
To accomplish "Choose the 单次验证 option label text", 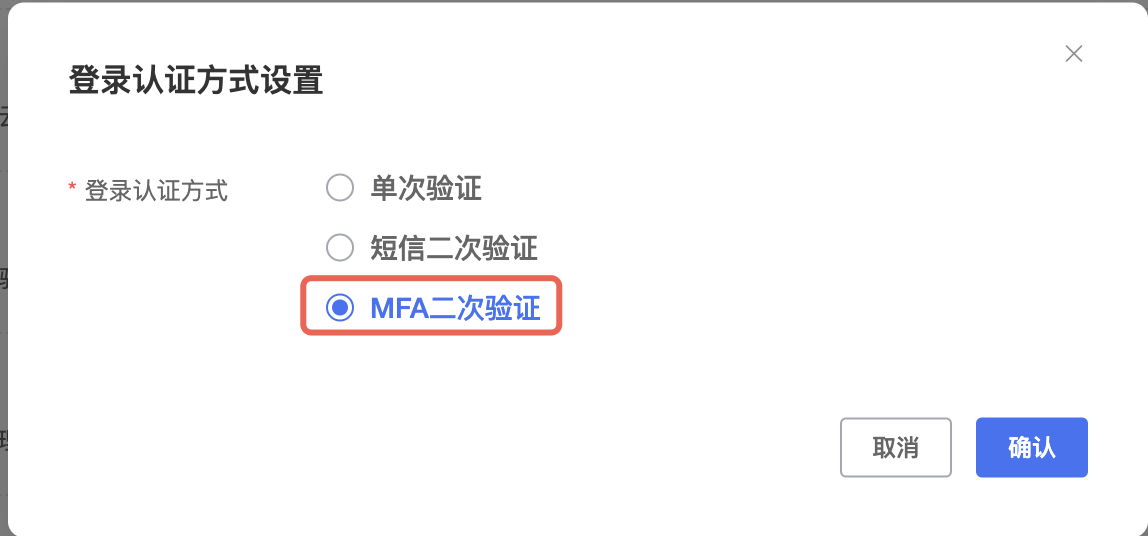I will point(425,188).
